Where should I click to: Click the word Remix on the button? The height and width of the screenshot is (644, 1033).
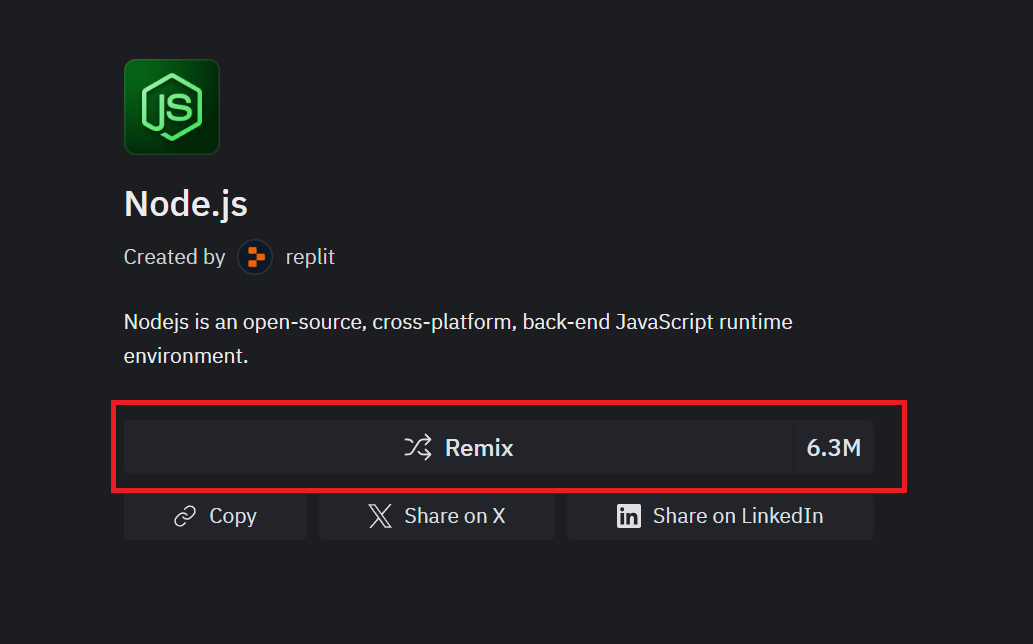click(x=480, y=448)
